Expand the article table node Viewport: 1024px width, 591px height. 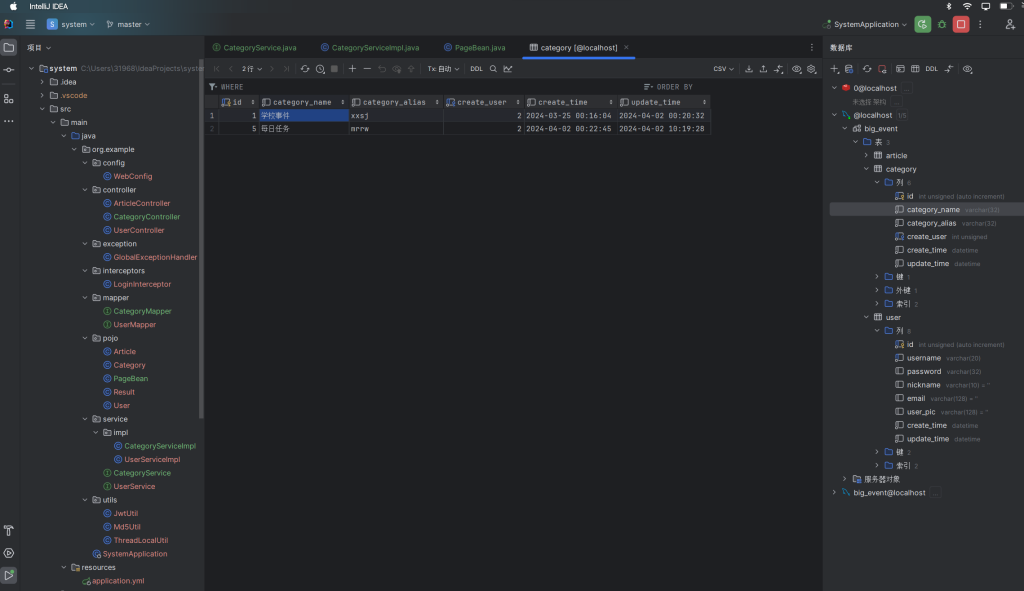click(x=867, y=156)
